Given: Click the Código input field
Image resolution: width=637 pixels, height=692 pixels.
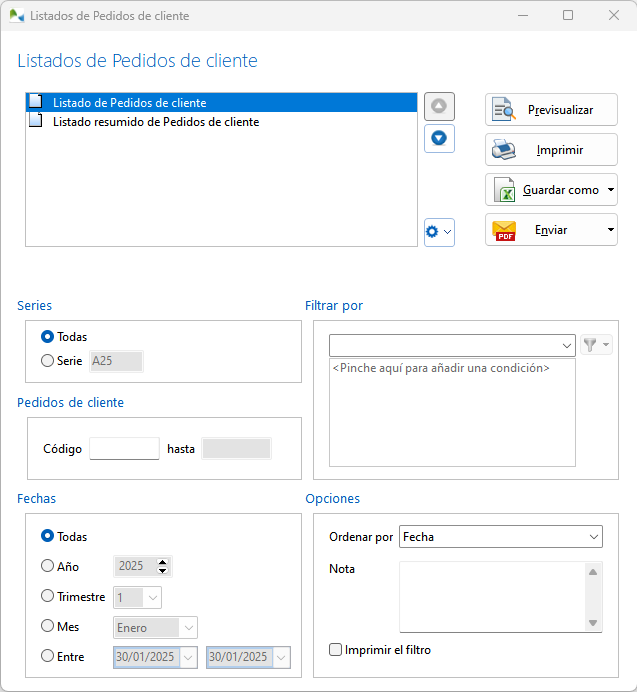Looking at the screenshot, I should (124, 449).
